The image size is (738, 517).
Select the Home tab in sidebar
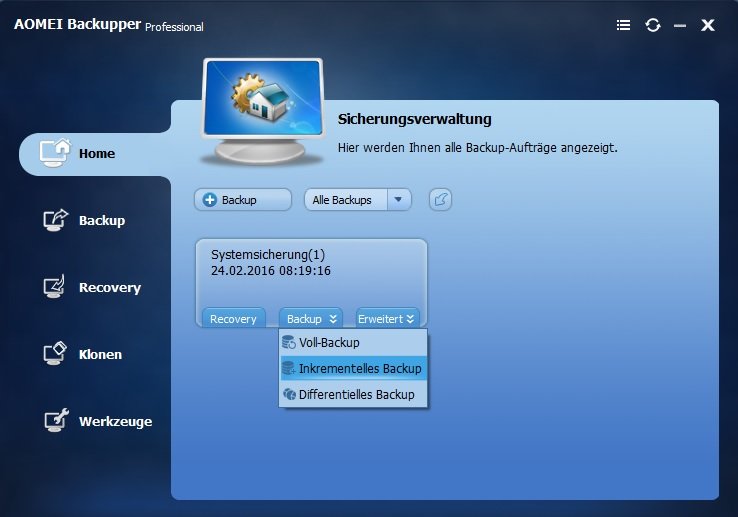95,154
